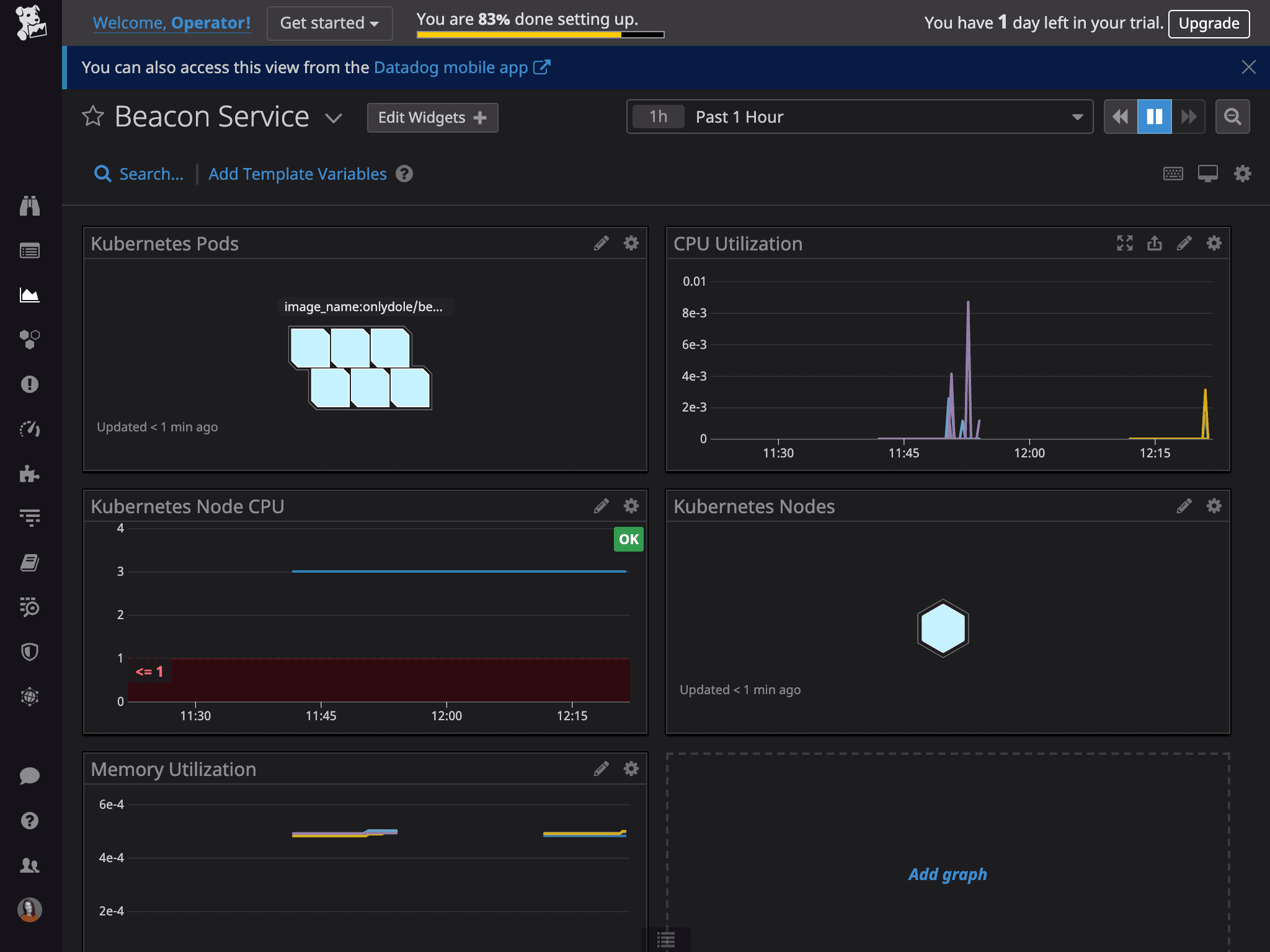The height and width of the screenshot is (952, 1270).
Task: Enable TV fullscreen mode with the monitor icon
Action: pyautogui.click(x=1207, y=174)
